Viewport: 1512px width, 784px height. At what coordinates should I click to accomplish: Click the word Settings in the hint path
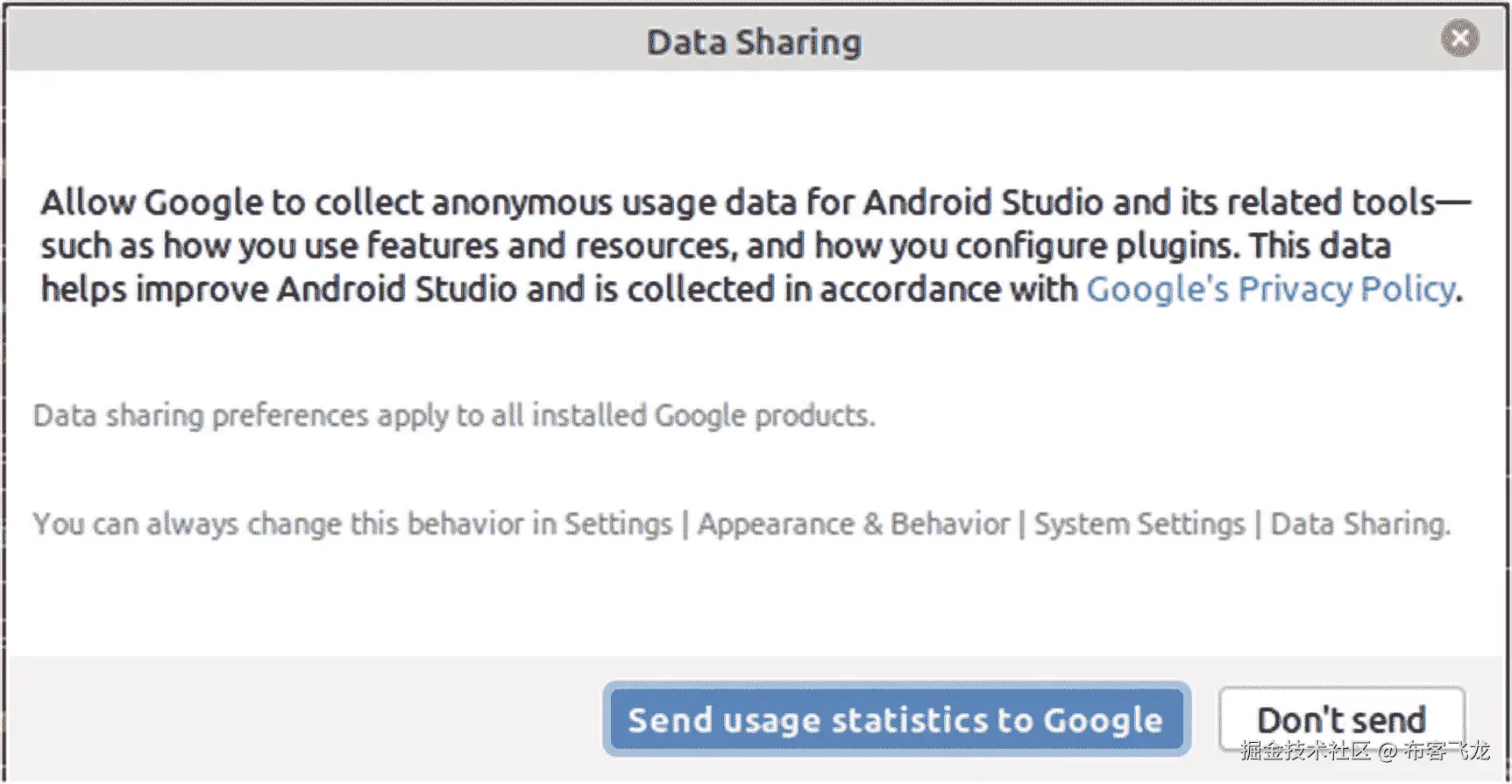click(617, 524)
